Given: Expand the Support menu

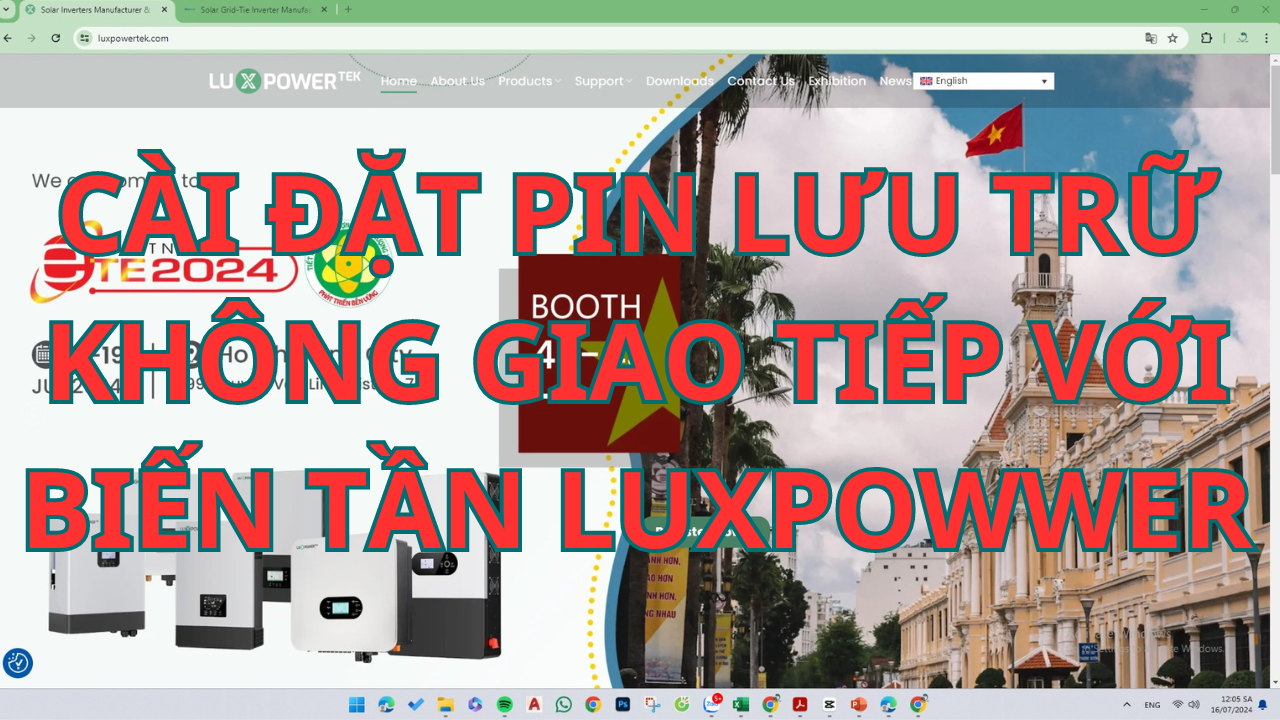Looking at the screenshot, I should point(603,81).
